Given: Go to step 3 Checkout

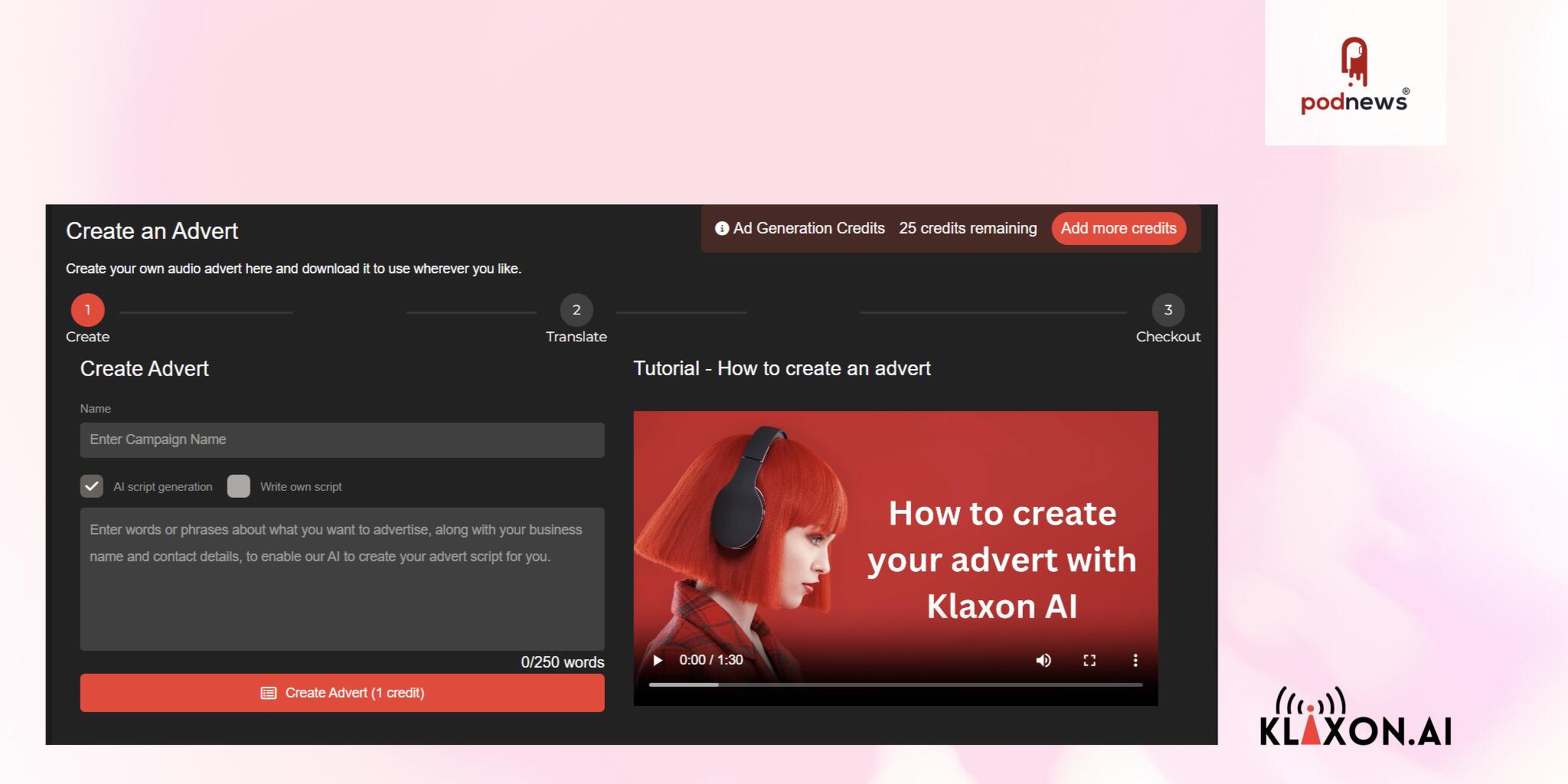Looking at the screenshot, I should 1168,310.
